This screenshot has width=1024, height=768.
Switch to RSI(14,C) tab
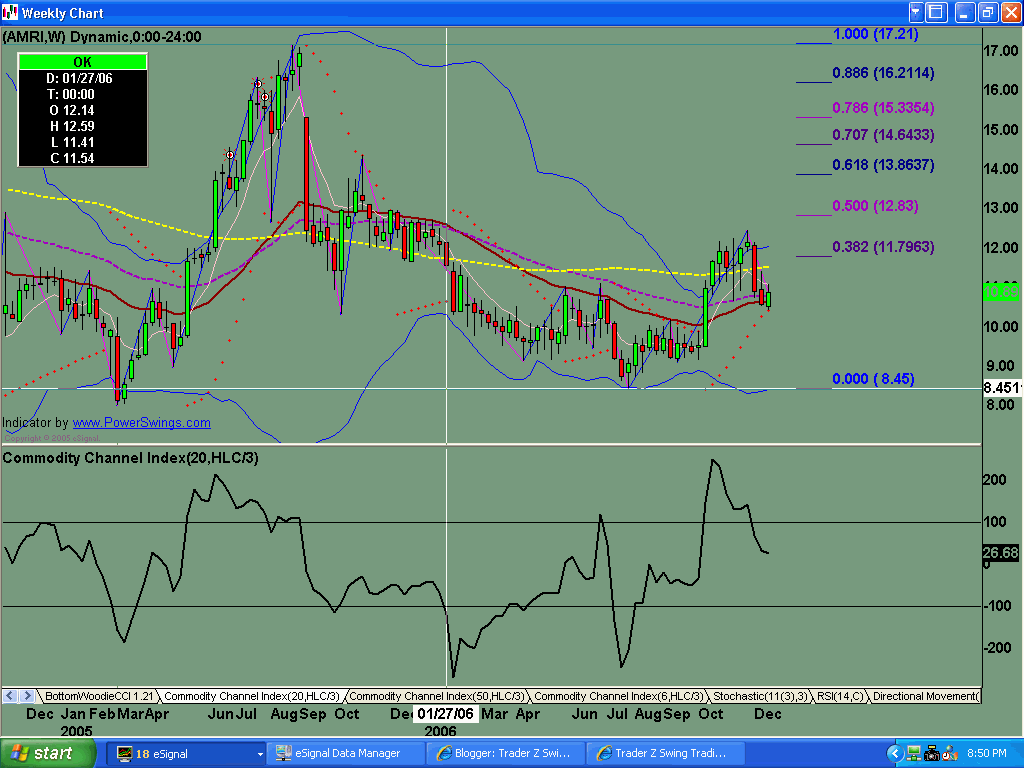click(840, 696)
